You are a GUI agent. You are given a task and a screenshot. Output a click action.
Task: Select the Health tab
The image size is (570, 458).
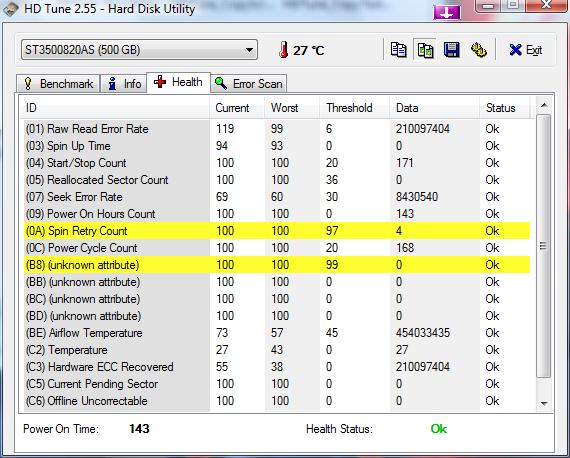[x=178, y=82]
